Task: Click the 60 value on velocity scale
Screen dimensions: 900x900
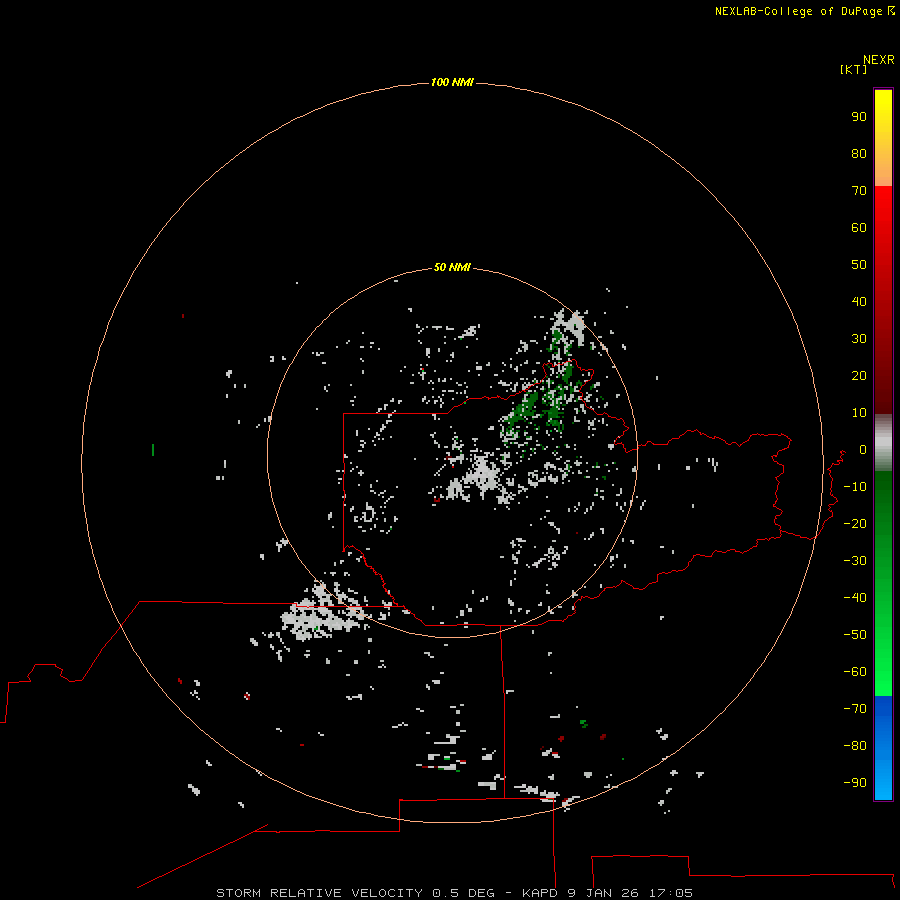Action: point(859,227)
